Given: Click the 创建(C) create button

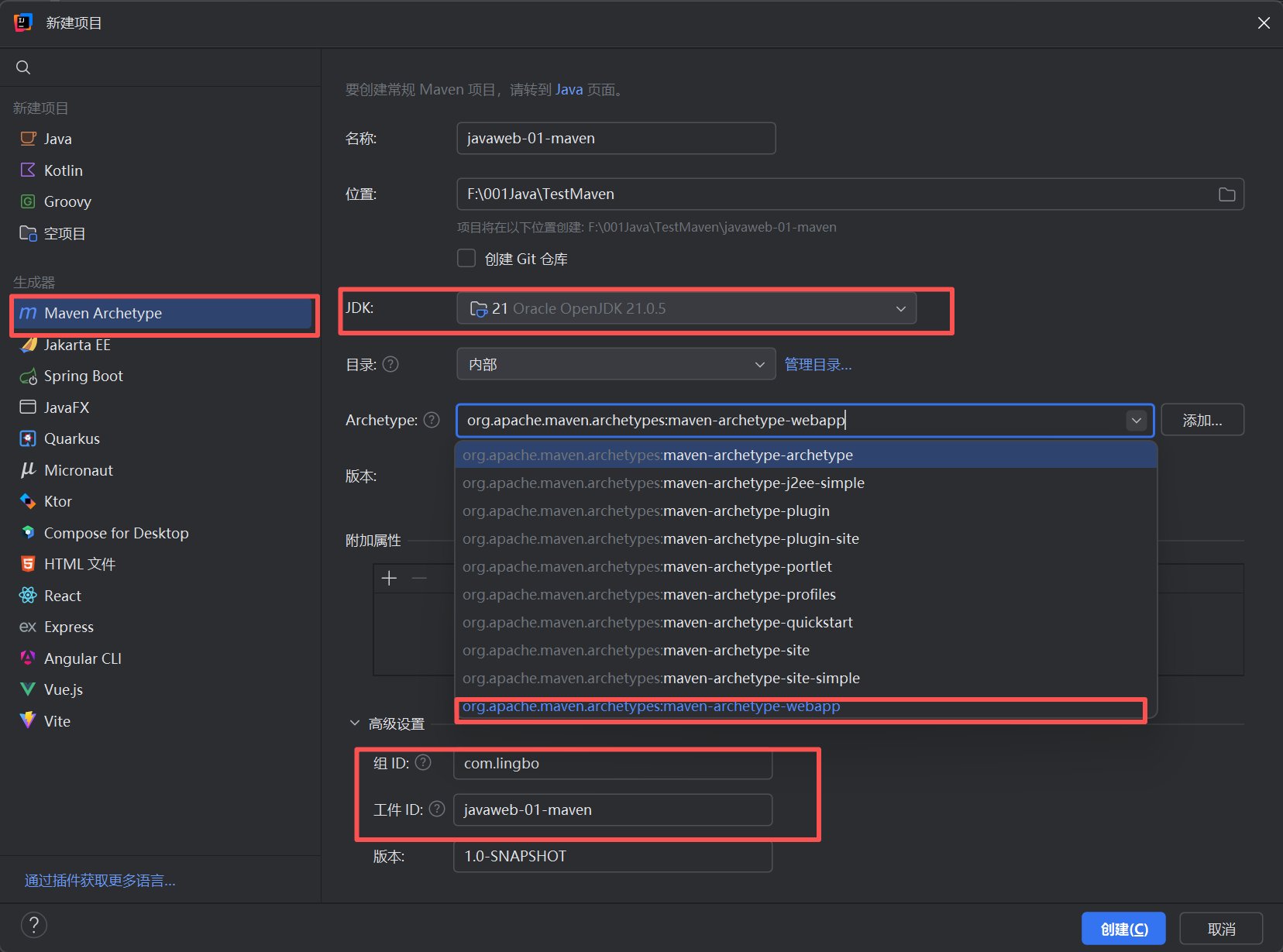Looking at the screenshot, I should pos(1123,929).
